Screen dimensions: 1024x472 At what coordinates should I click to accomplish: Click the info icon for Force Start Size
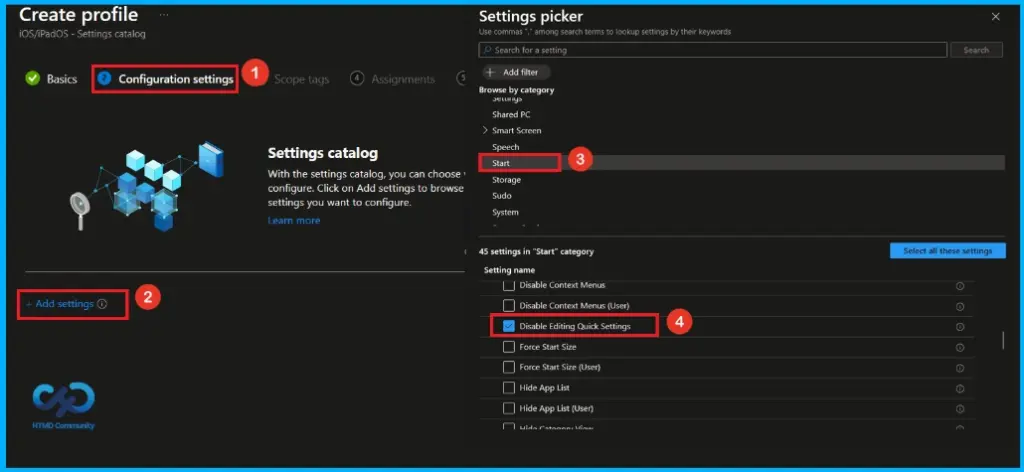point(959,347)
